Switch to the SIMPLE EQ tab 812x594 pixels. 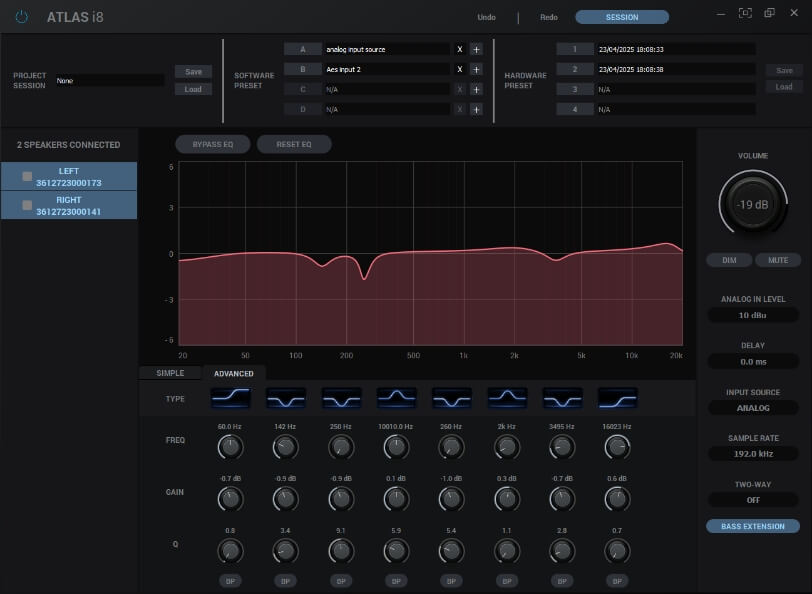pos(170,373)
